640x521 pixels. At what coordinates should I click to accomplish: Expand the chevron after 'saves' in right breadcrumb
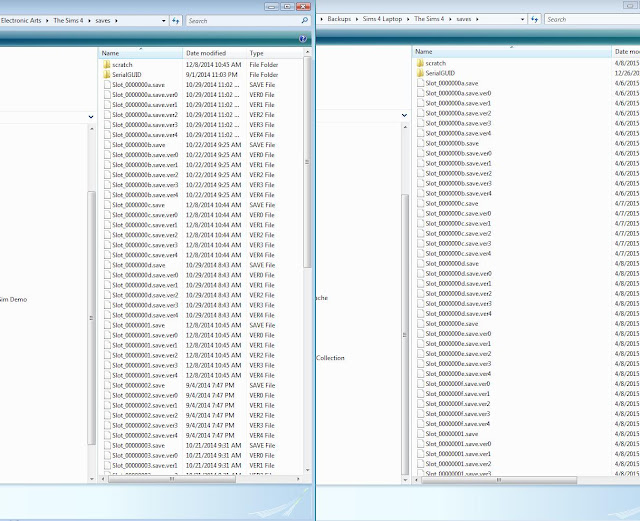[x=477, y=19]
